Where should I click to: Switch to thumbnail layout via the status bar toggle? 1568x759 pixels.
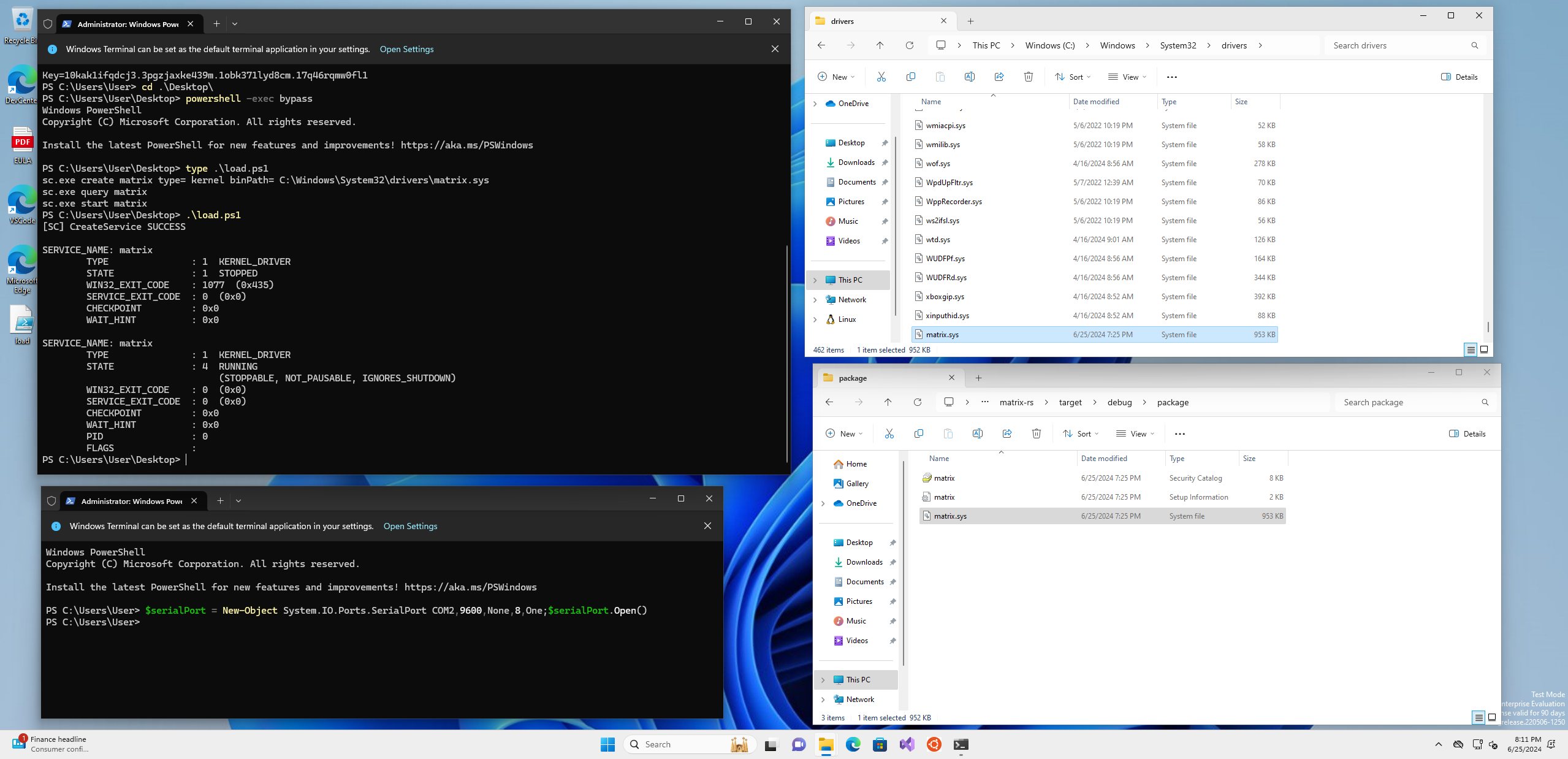1483,350
